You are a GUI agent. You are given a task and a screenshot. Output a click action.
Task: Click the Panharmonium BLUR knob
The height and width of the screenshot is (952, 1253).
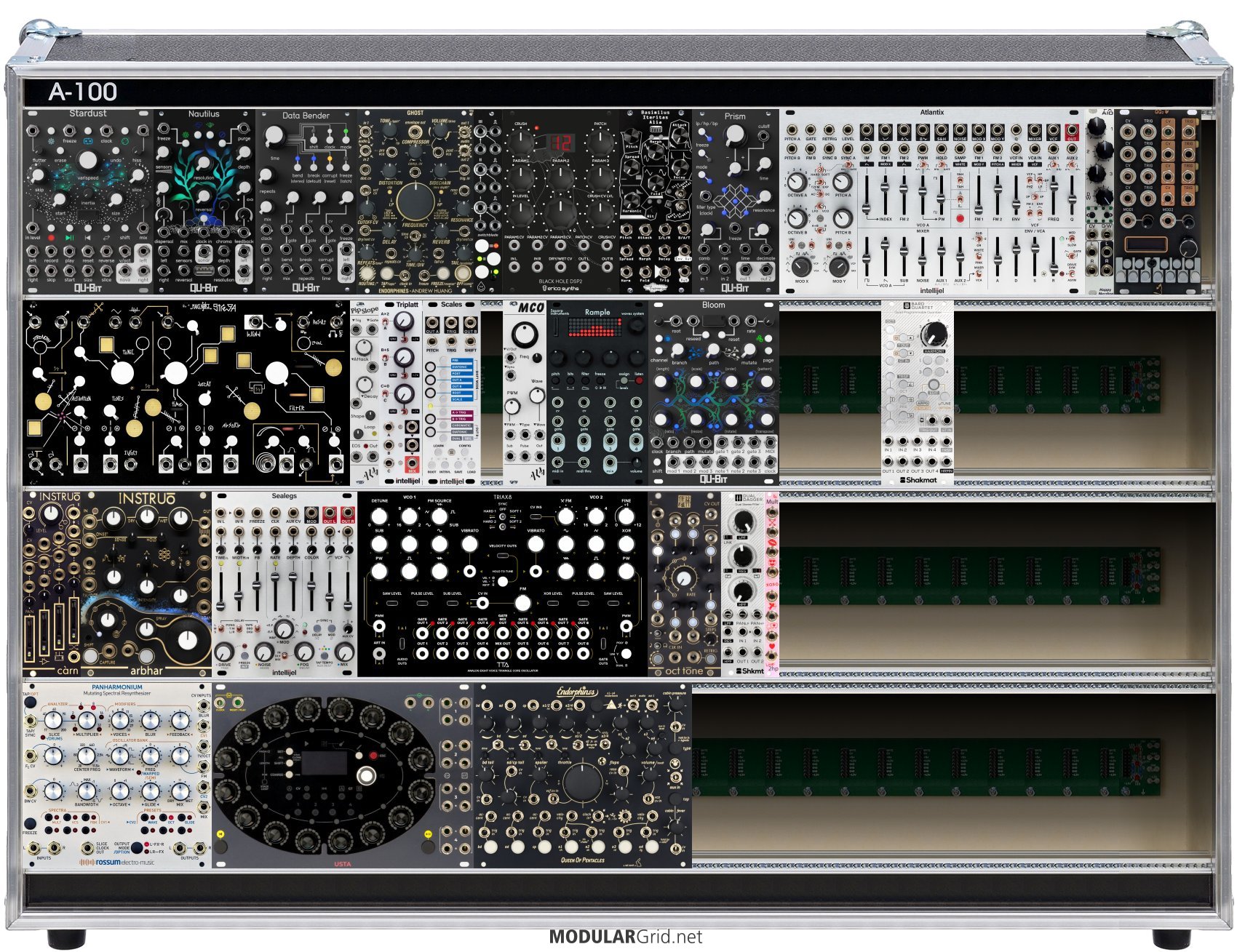click(151, 720)
